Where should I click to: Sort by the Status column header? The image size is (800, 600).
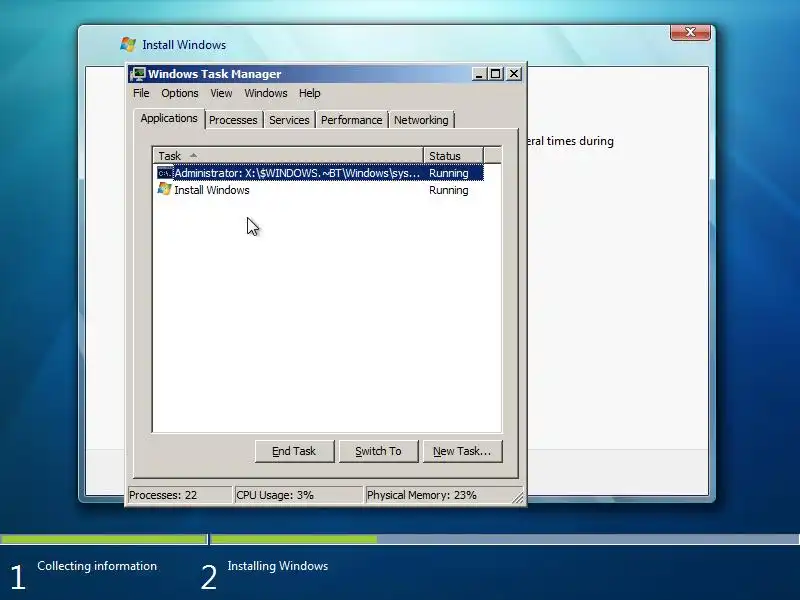pos(453,156)
